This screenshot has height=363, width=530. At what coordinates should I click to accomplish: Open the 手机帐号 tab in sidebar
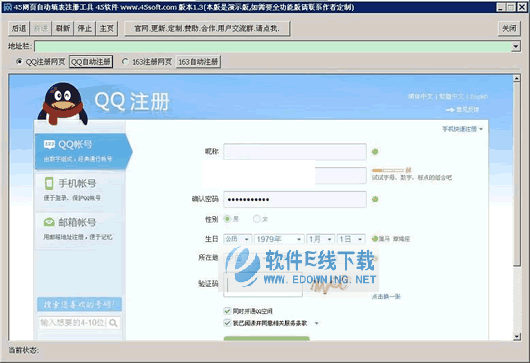tap(79, 190)
